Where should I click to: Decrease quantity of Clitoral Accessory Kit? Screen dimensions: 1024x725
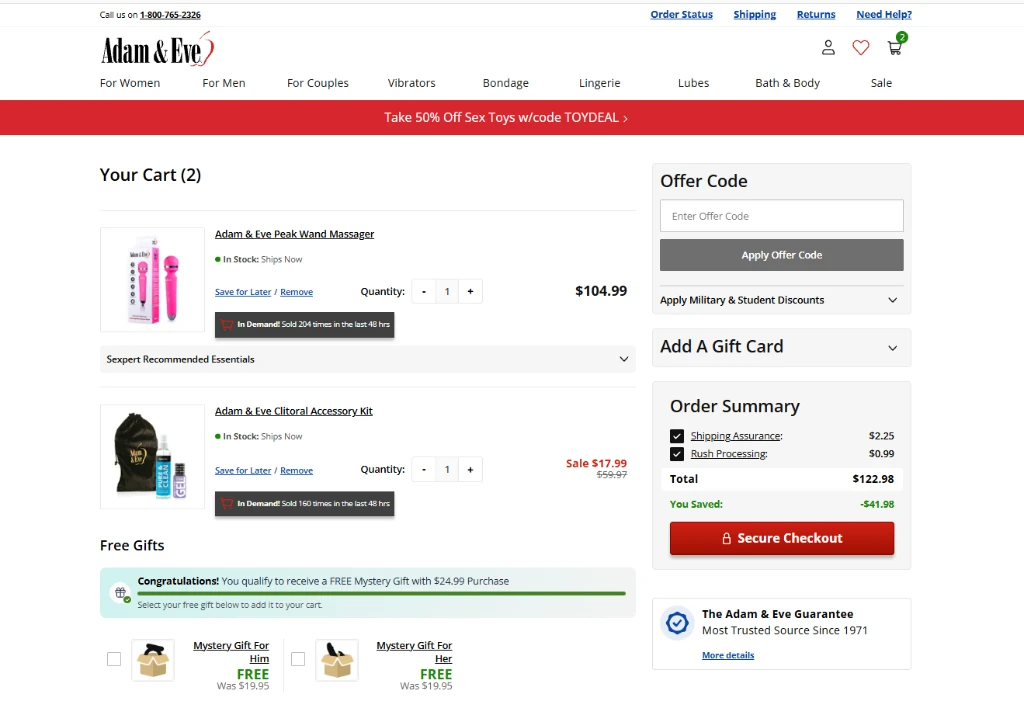[424, 470]
